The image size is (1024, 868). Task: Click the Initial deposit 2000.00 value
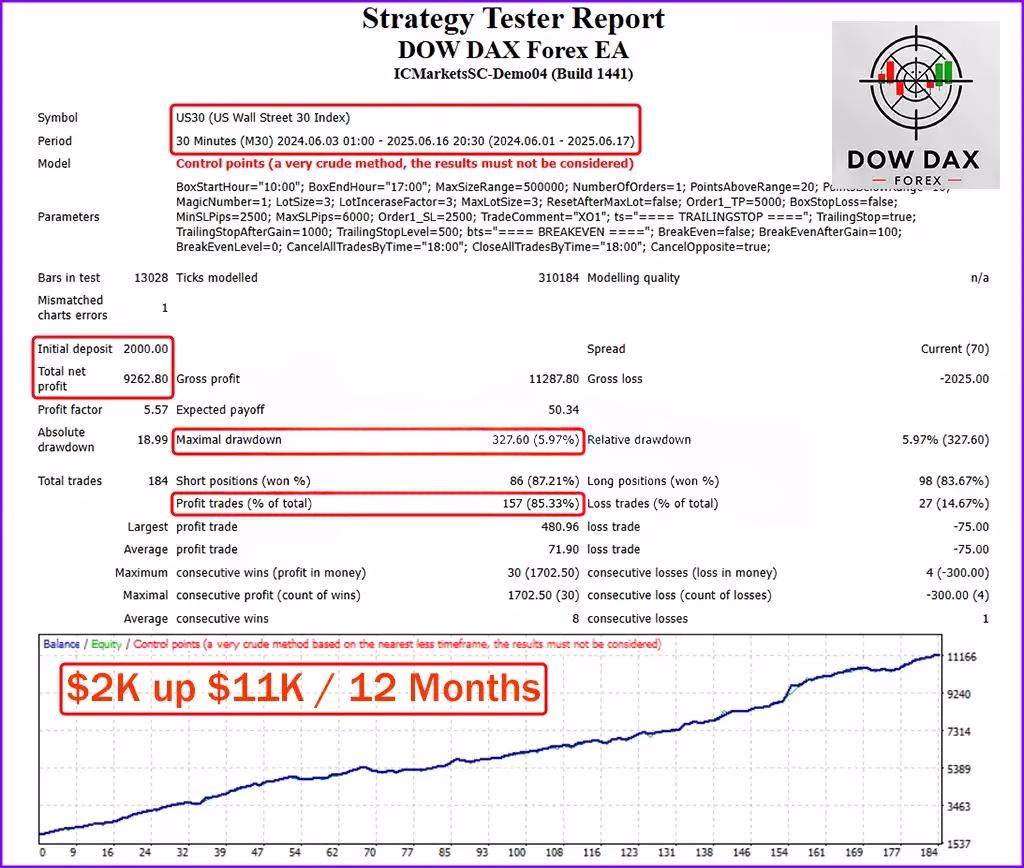pos(147,349)
